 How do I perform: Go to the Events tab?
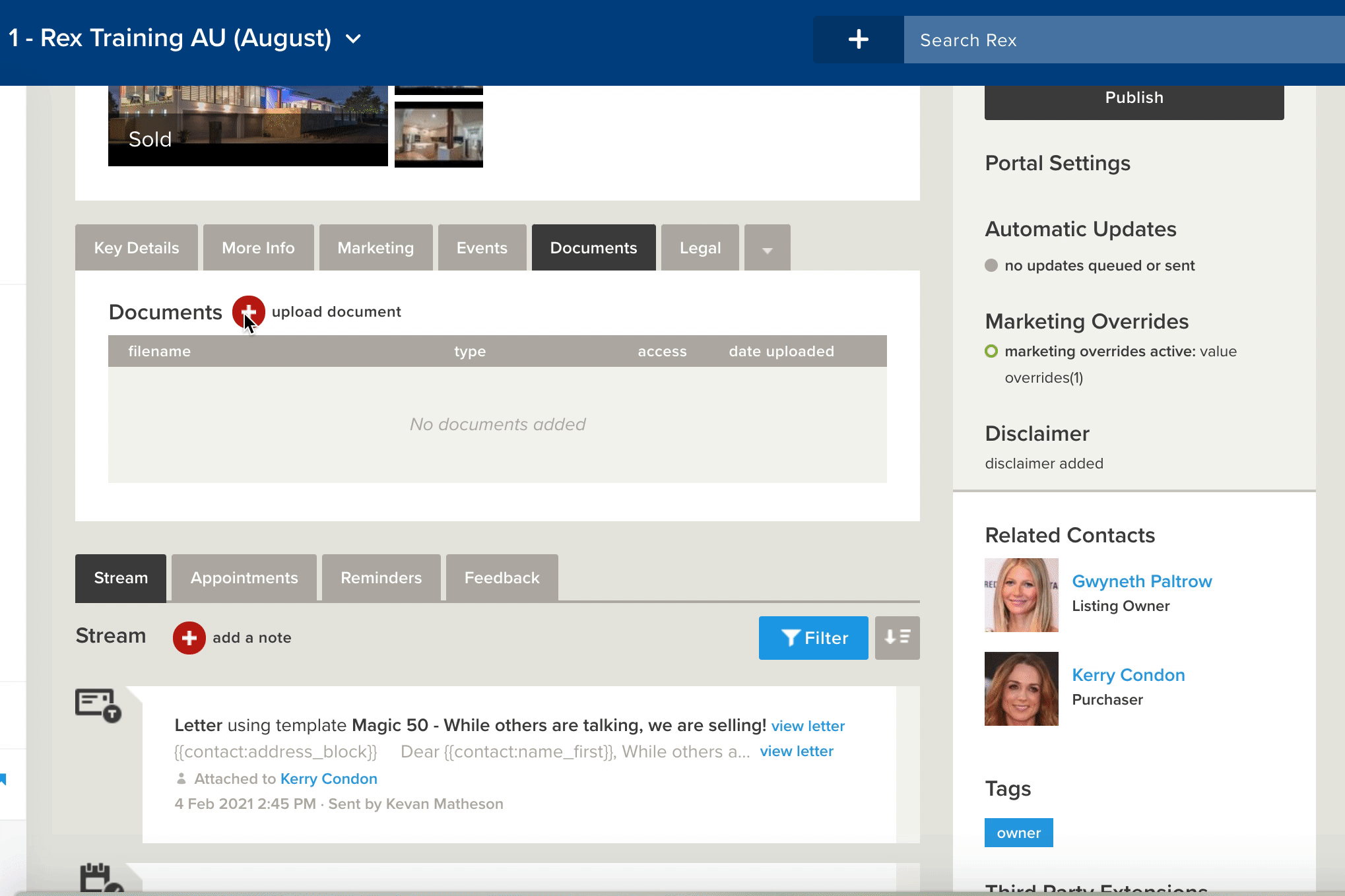[482, 248]
